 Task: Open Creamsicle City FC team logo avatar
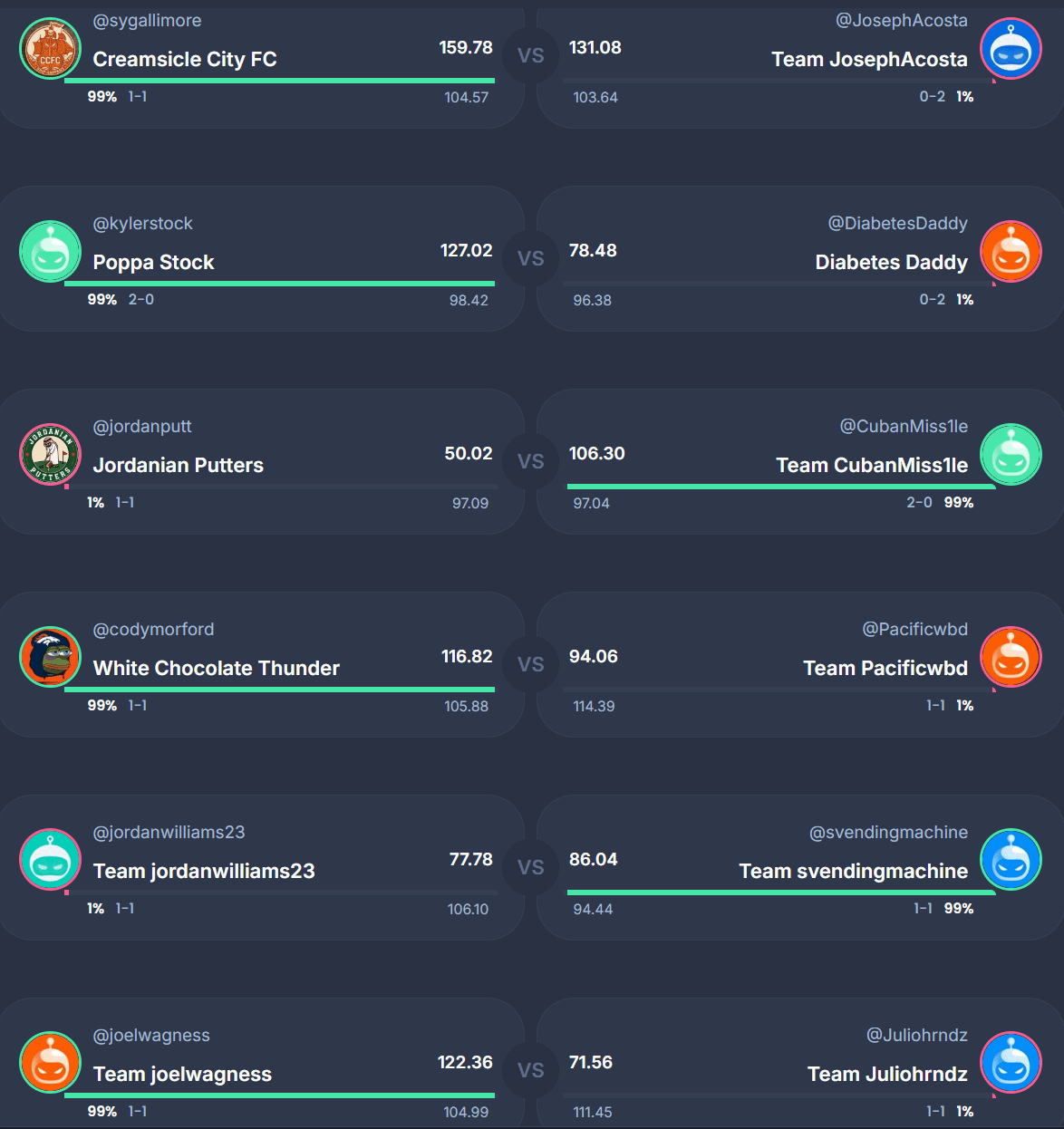[51, 49]
